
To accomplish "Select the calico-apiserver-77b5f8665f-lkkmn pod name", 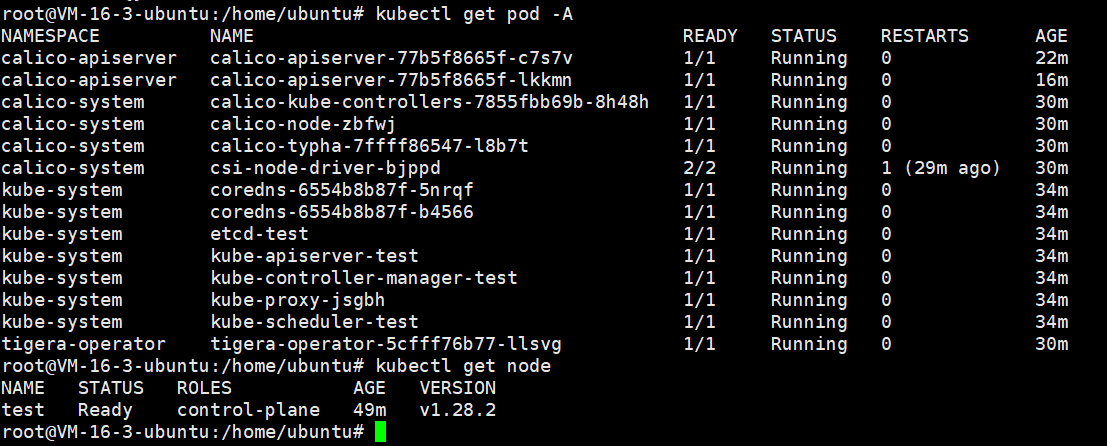I will click(x=391, y=80).
